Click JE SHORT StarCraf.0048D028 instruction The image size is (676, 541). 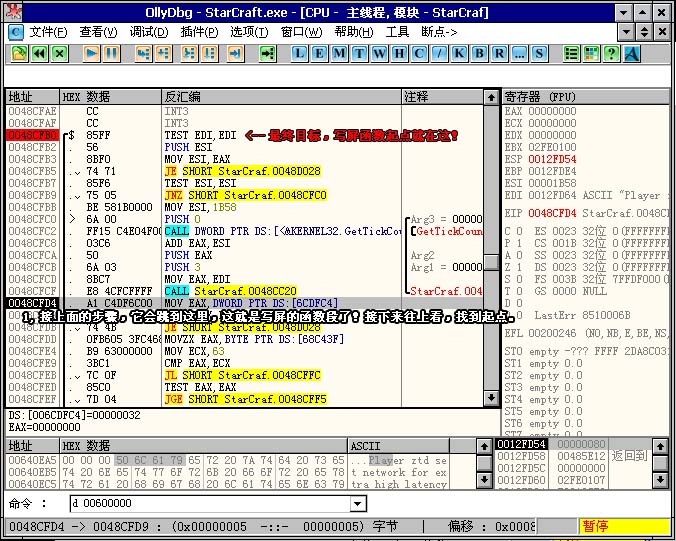pyautogui.click(x=243, y=171)
